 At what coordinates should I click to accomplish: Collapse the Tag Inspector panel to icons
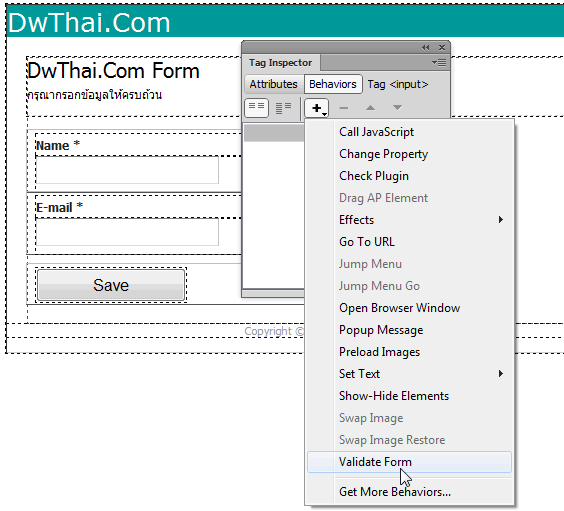[x=426, y=47]
